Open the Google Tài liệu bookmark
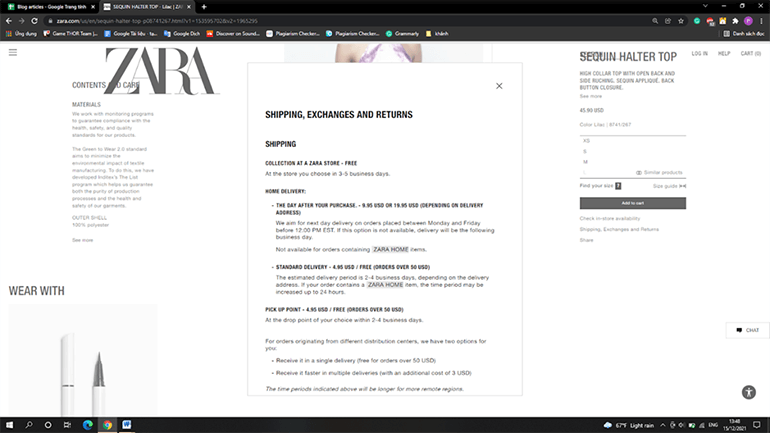This screenshot has width=770, height=433. pyautogui.click(x=131, y=34)
